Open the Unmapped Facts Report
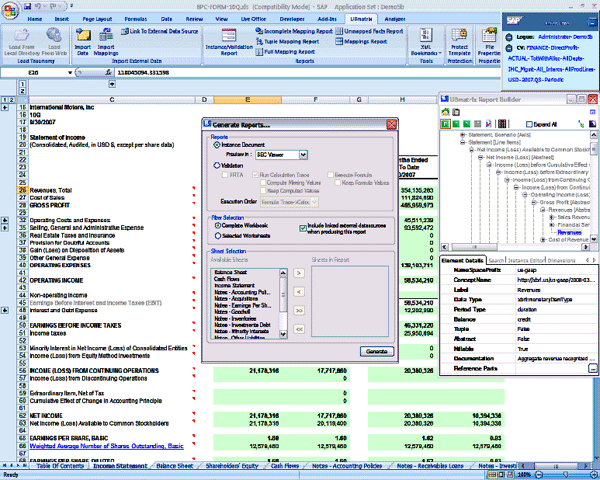Viewport: 600px width, 480px height. pyautogui.click(x=387, y=31)
